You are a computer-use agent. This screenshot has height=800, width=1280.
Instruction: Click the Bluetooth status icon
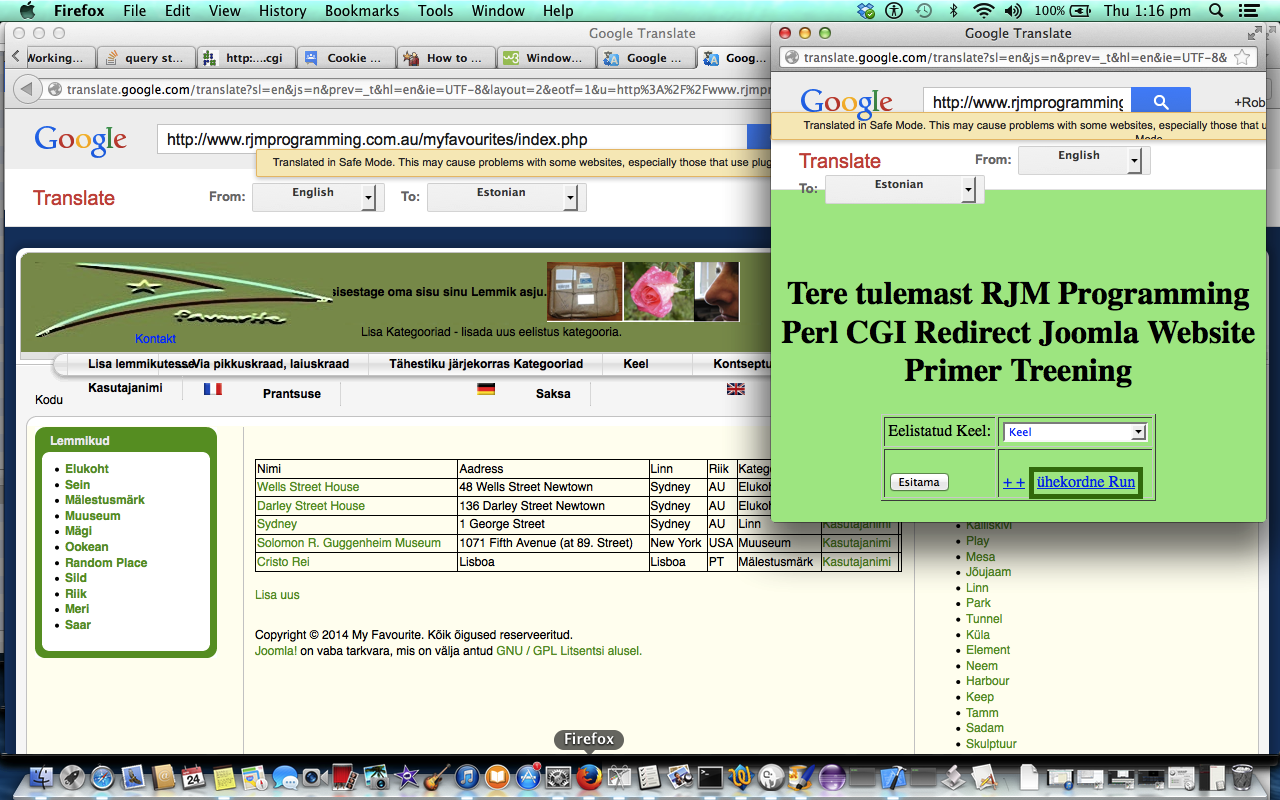pos(954,11)
